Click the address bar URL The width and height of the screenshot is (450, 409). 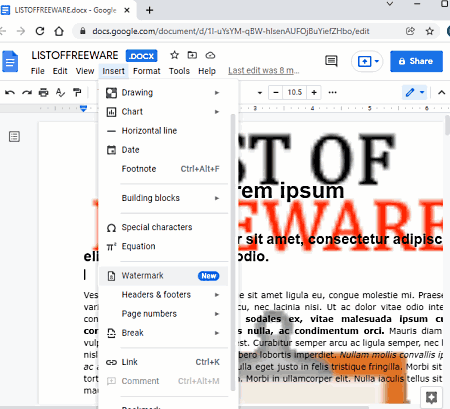pyautogui.click(x=231, y=31)
